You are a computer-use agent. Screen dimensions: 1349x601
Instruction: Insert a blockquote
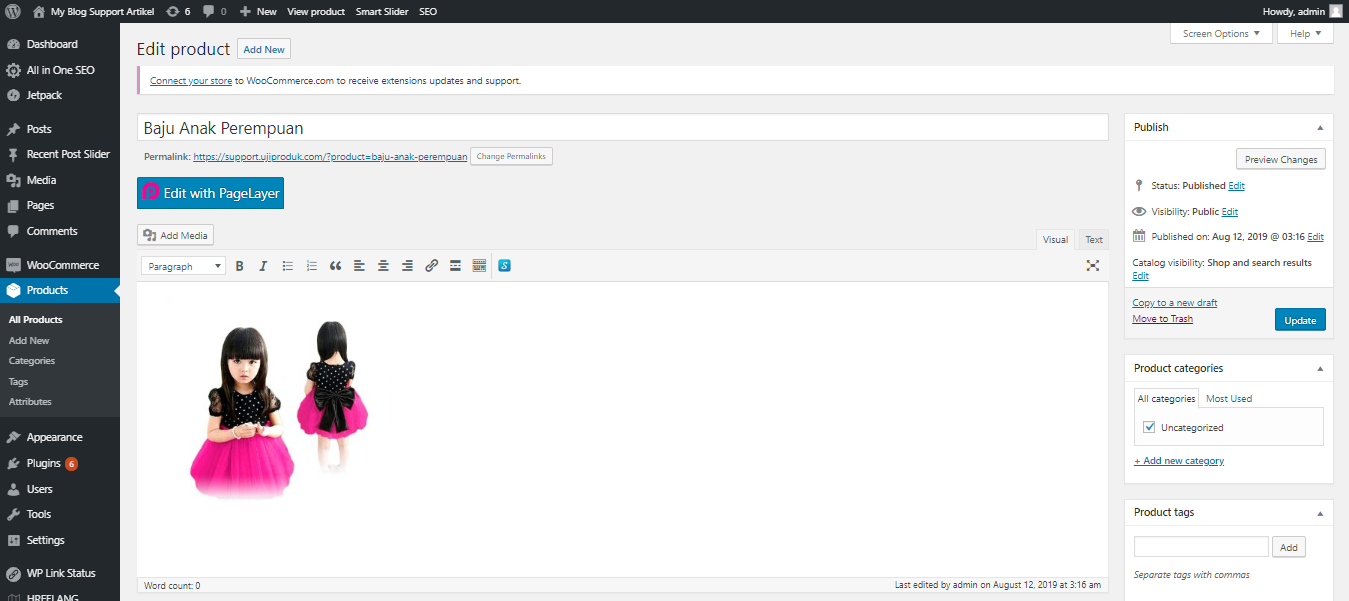(x=335, y=266)
